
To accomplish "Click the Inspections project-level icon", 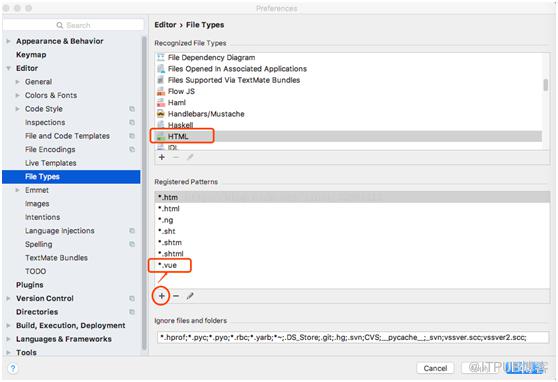I will [132, 122].
